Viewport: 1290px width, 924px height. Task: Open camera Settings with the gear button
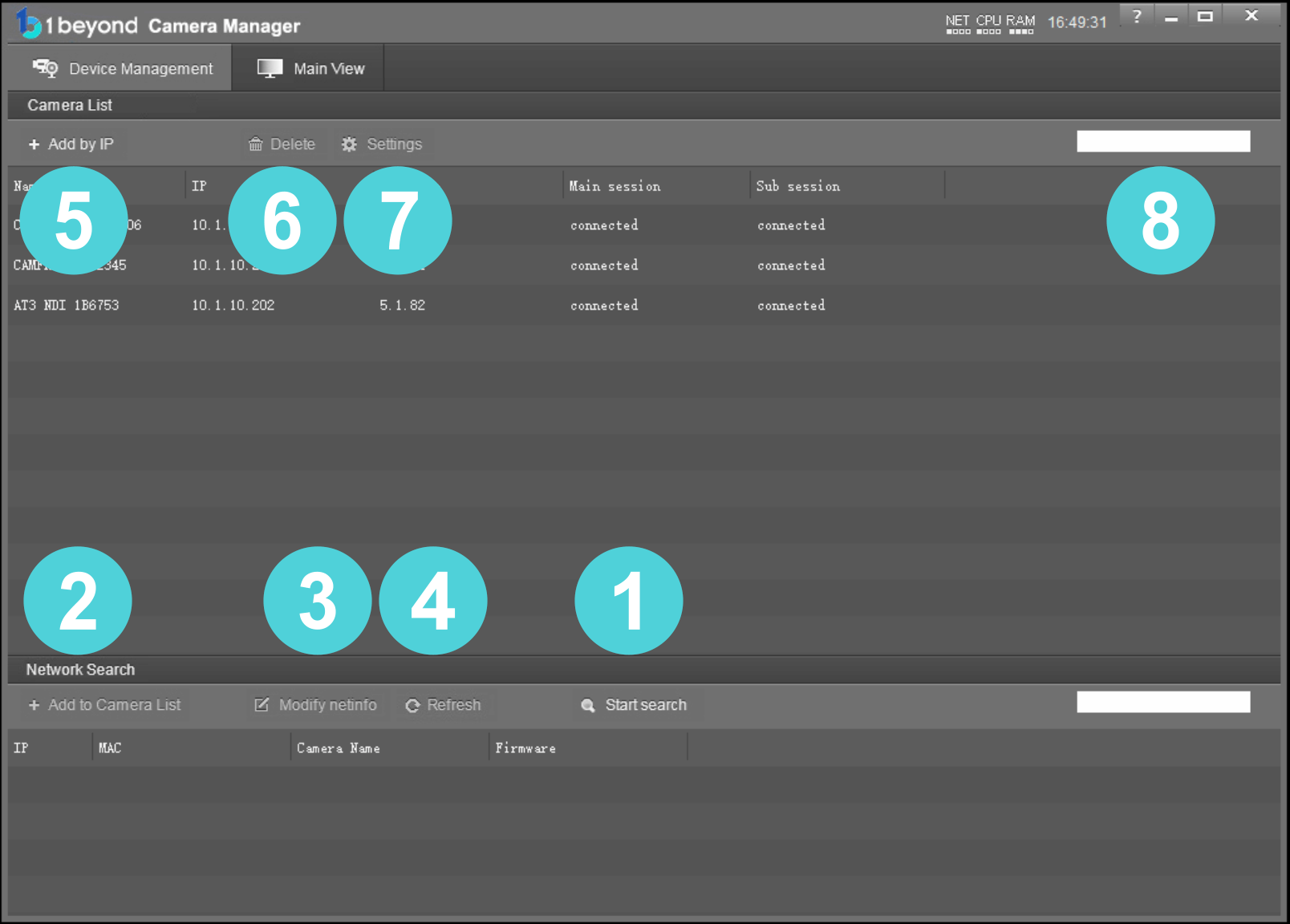382,144
